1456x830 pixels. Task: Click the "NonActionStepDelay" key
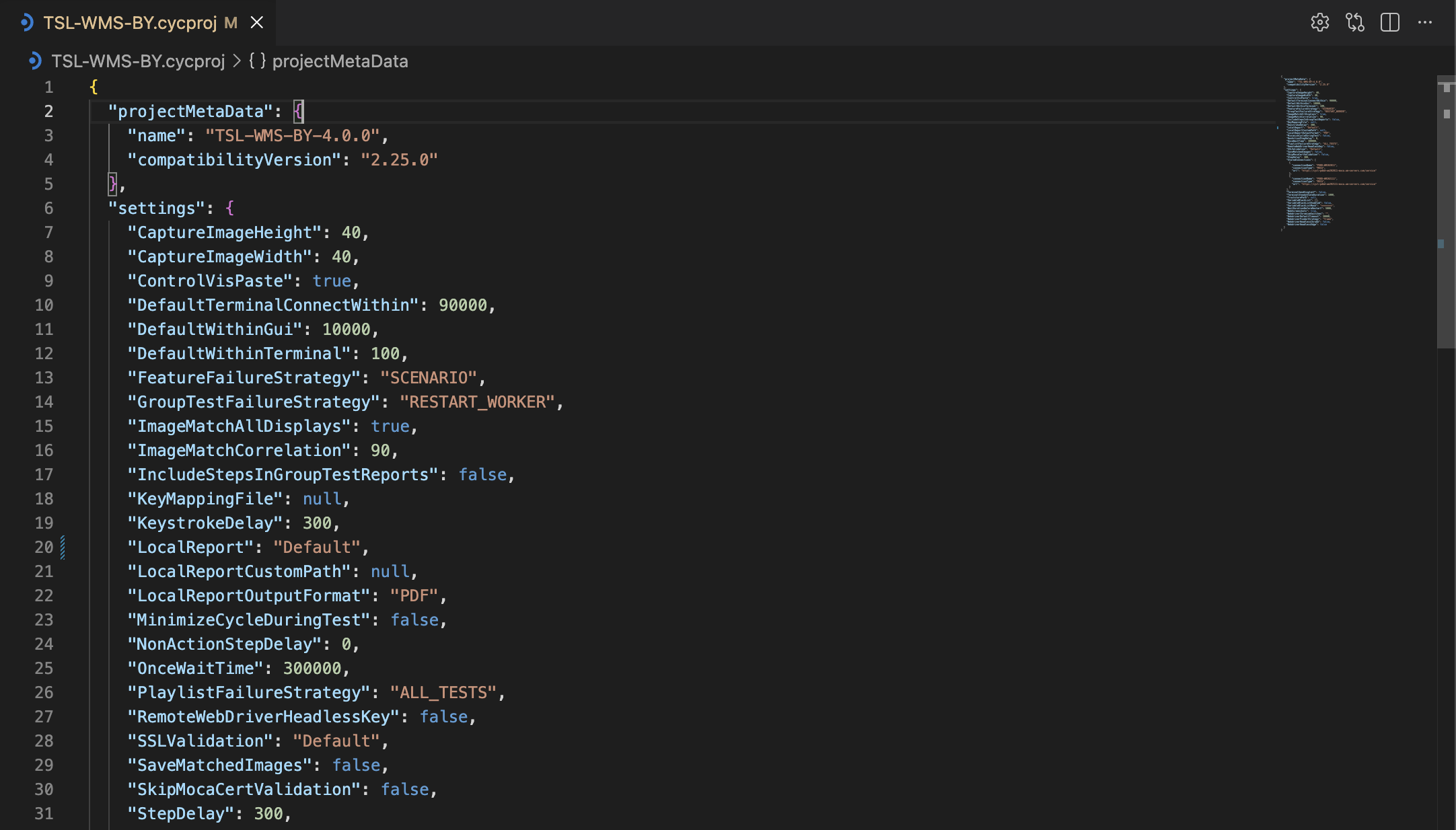click(225, 644)
